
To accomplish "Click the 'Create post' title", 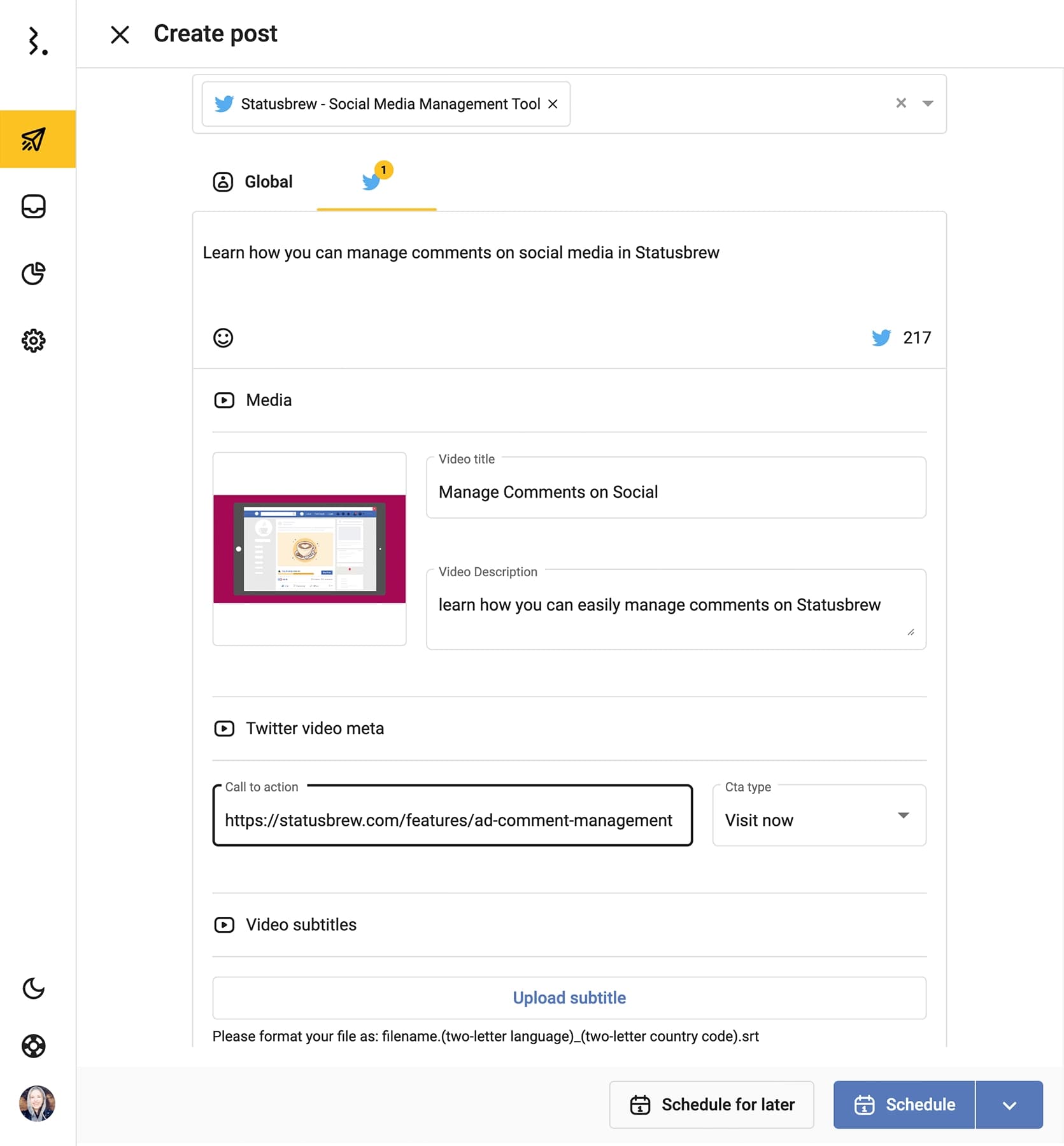I will tap(215, 34).
